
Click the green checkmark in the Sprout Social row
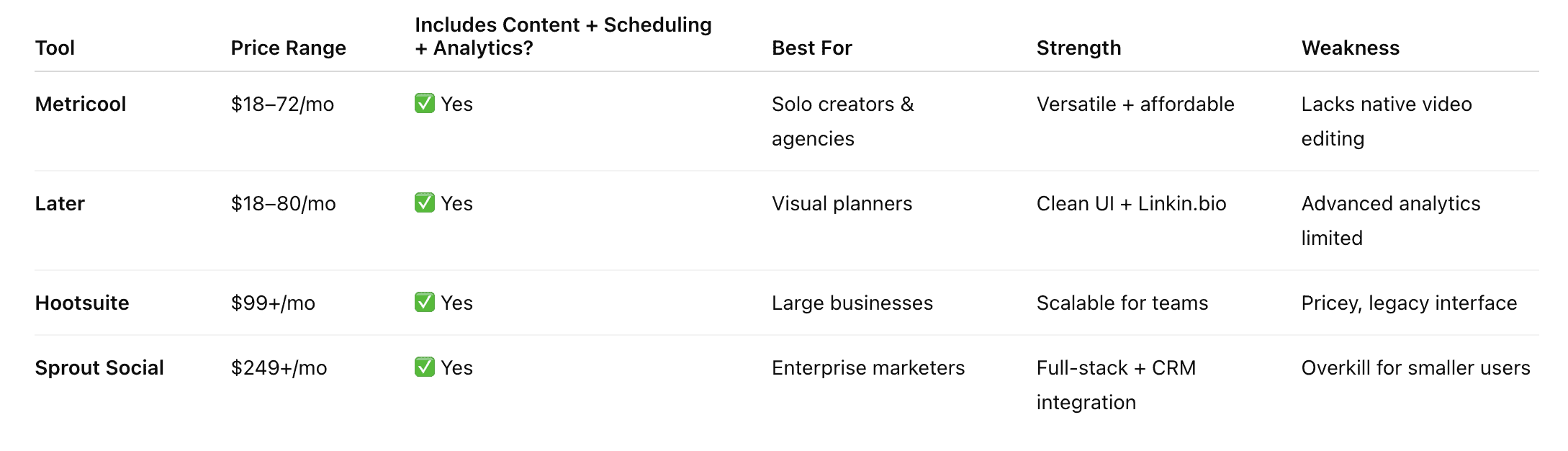pyautogui.click(x=425, y=367)
